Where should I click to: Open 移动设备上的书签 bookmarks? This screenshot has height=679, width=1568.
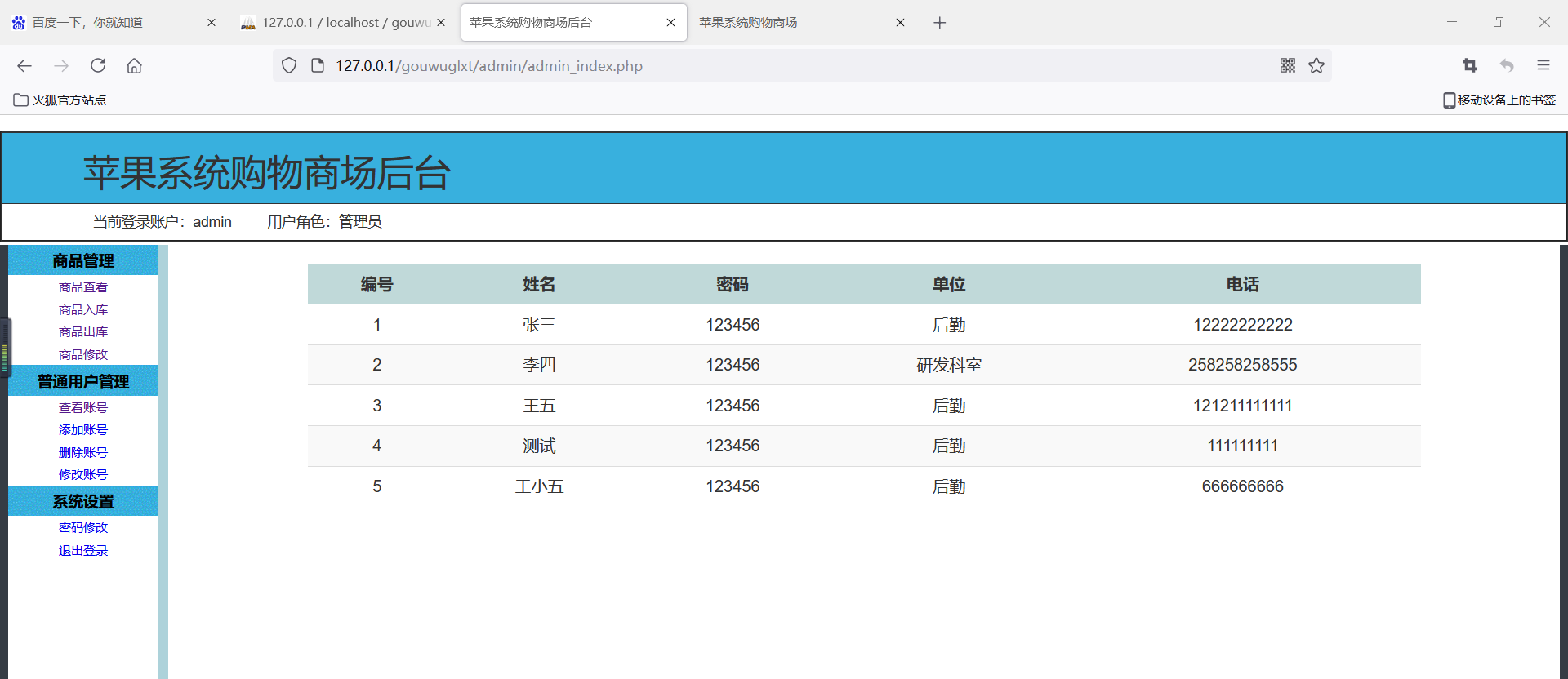tap(1499, 100)
